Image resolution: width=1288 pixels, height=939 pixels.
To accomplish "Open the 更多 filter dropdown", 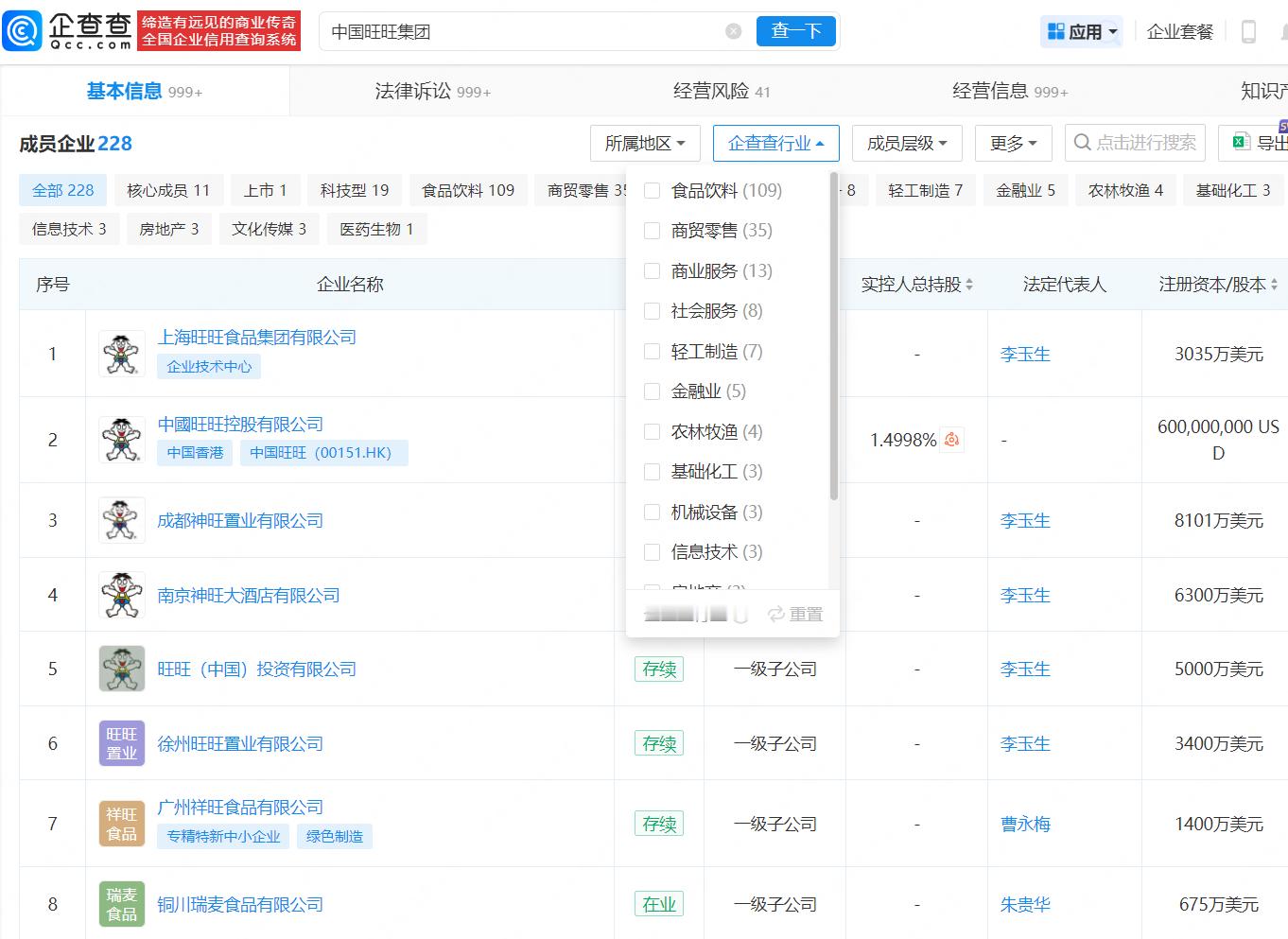I will click(1014, 143).
